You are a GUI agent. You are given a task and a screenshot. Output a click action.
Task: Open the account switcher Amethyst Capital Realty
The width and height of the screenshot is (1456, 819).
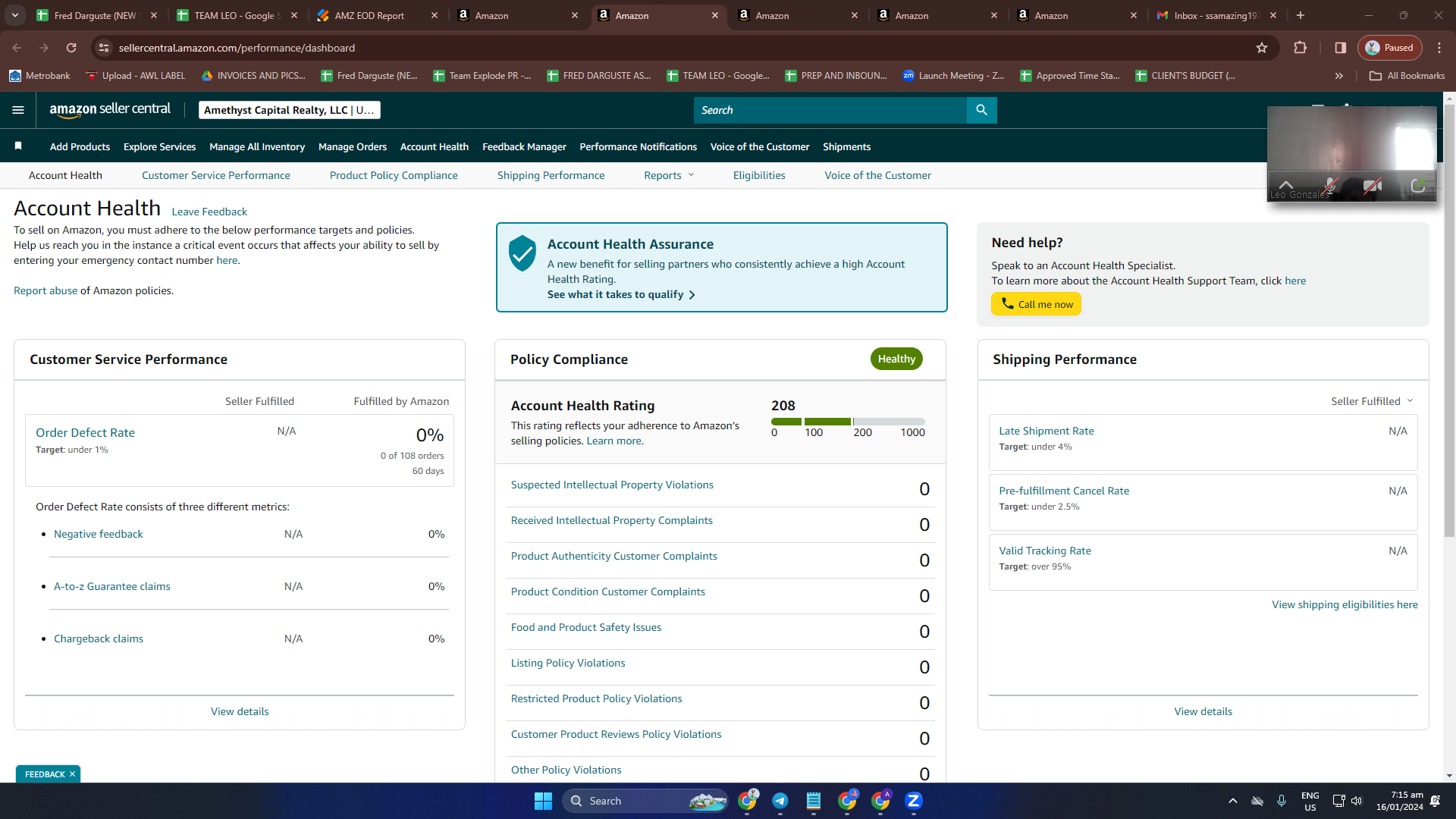(x=290, y=110)
